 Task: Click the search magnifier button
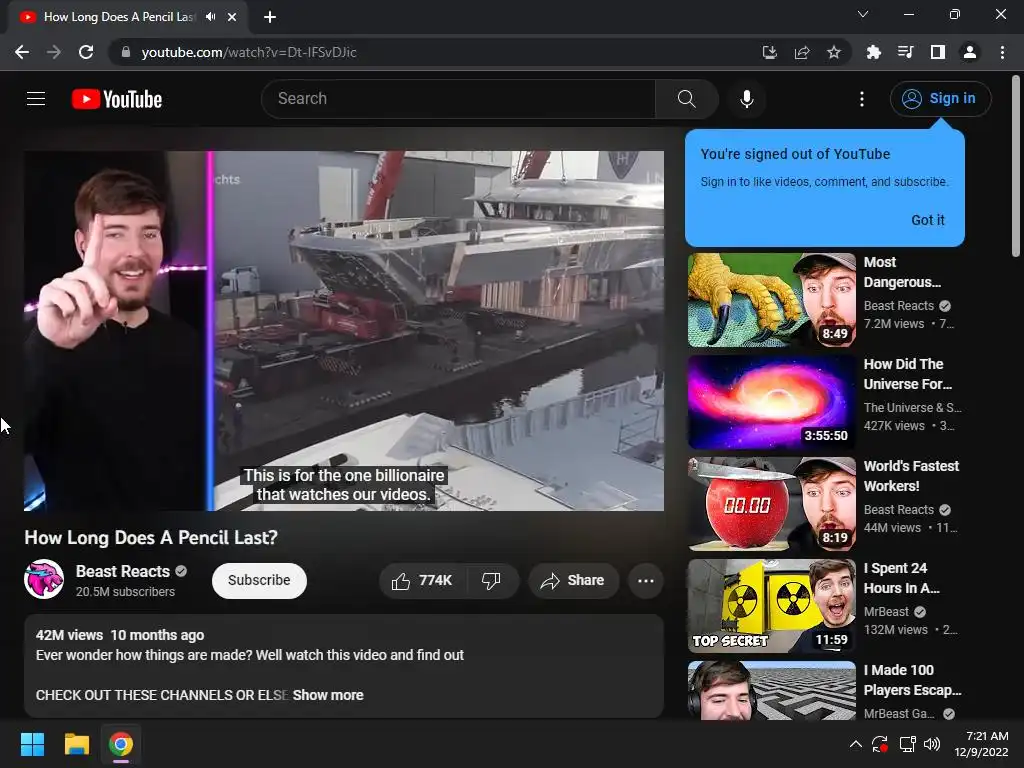click(686, 99)
